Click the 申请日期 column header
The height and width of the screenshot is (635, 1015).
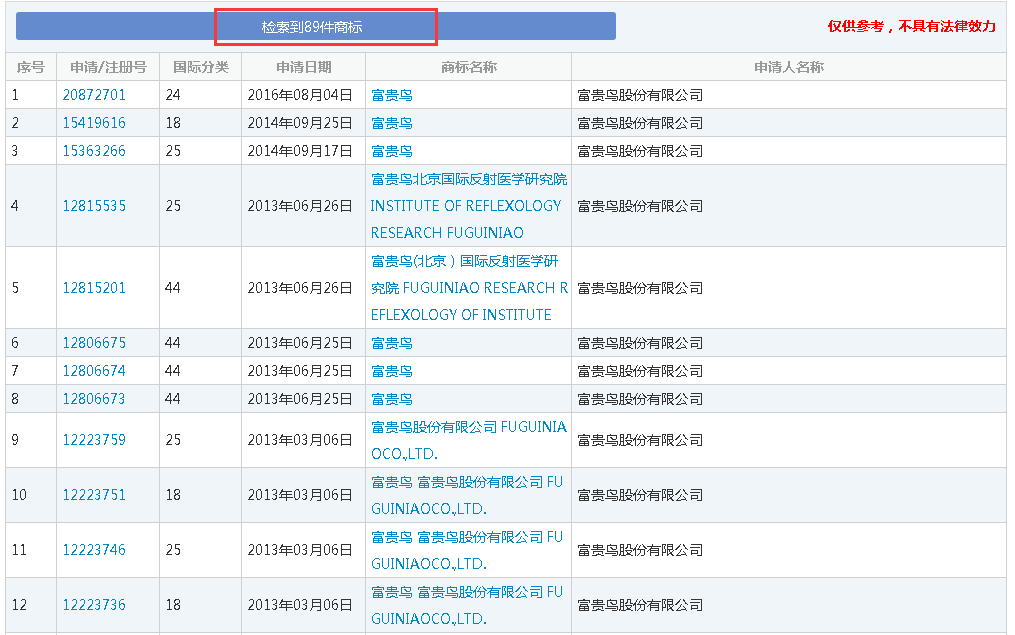pos(304,67)
